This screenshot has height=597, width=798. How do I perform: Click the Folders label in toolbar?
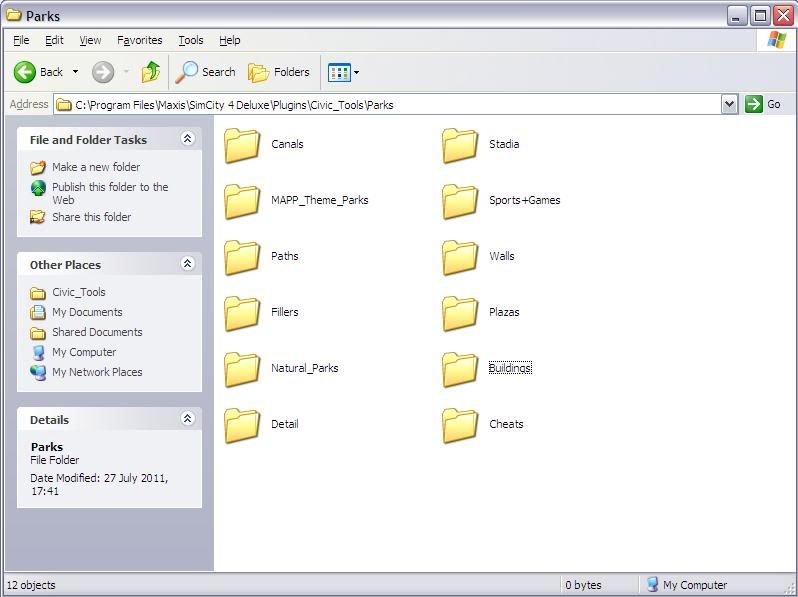point(292,72)
